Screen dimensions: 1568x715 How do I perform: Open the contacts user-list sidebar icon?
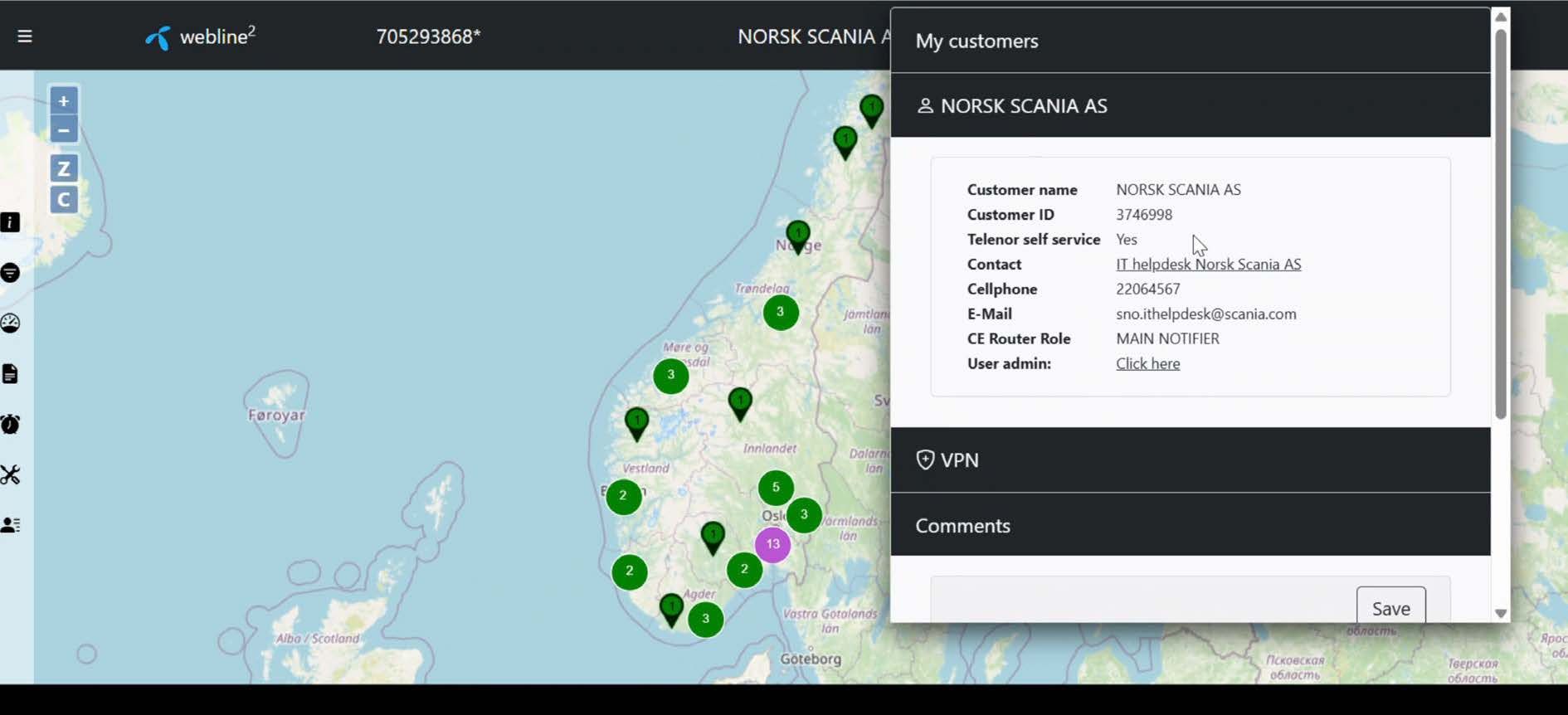point(11,525)
